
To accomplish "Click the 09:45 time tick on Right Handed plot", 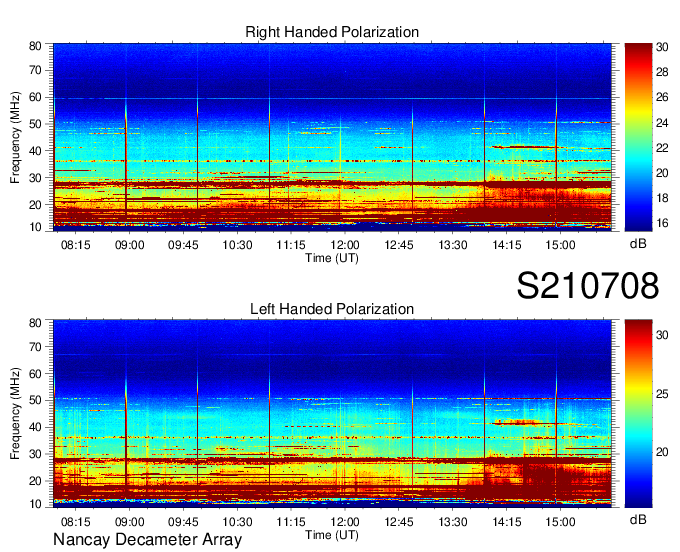I will pos(183,245).
